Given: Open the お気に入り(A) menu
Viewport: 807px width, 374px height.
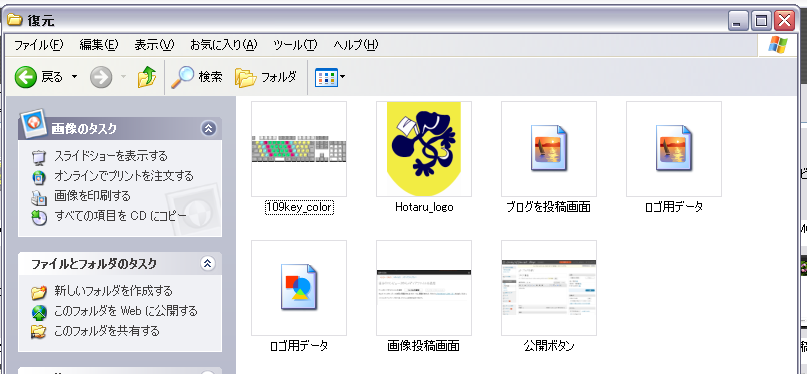Looking at the screenshot, I should [x=223, y=45].
